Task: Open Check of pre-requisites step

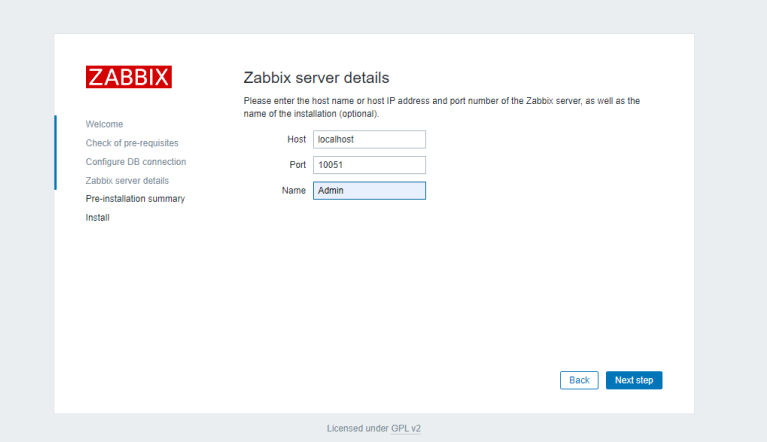Action: 132,143
